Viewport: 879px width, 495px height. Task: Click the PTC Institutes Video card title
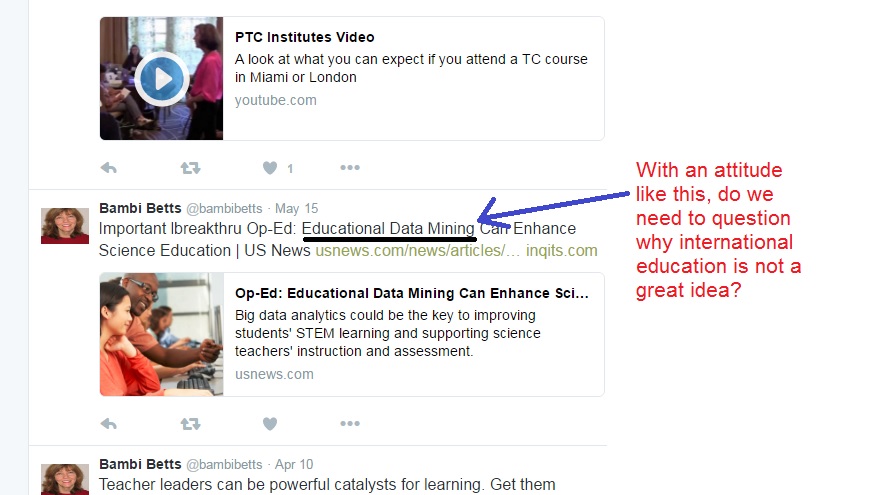[x=304, y=37]
